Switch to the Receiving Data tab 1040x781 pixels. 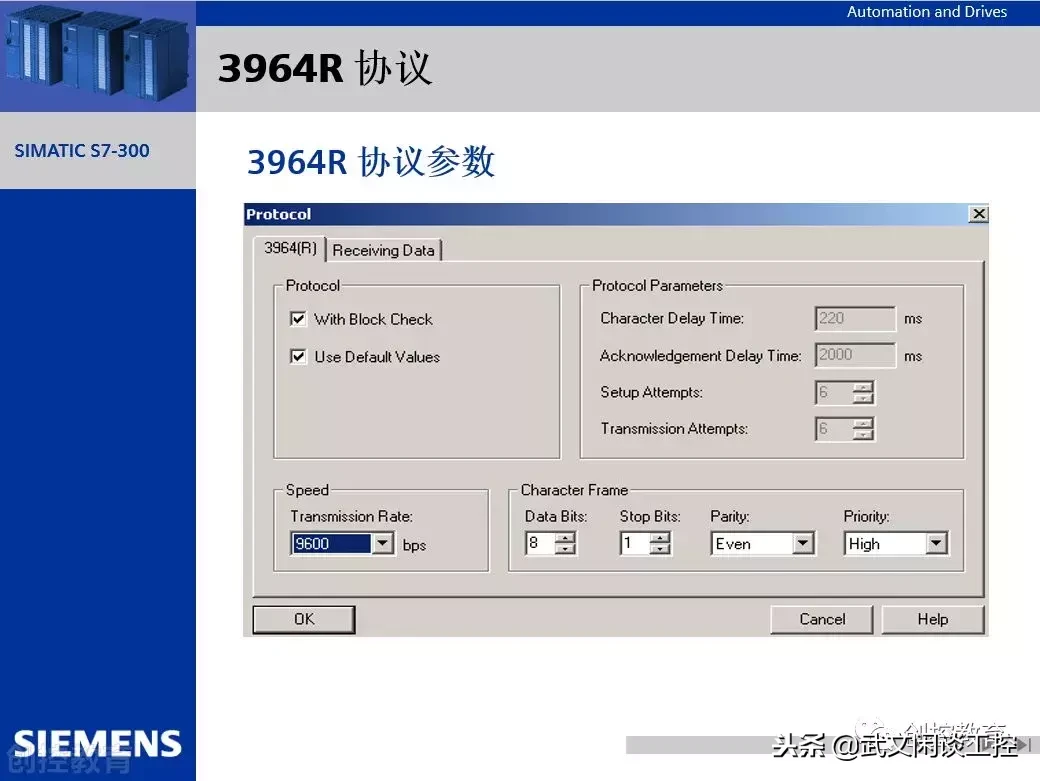tap(384, 250)
